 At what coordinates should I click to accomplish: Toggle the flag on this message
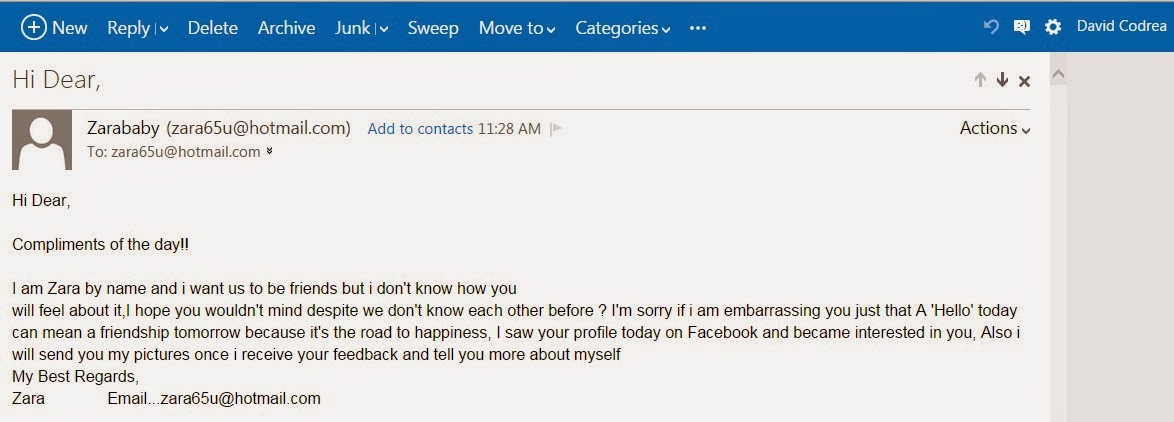click(x=557, y=129)
